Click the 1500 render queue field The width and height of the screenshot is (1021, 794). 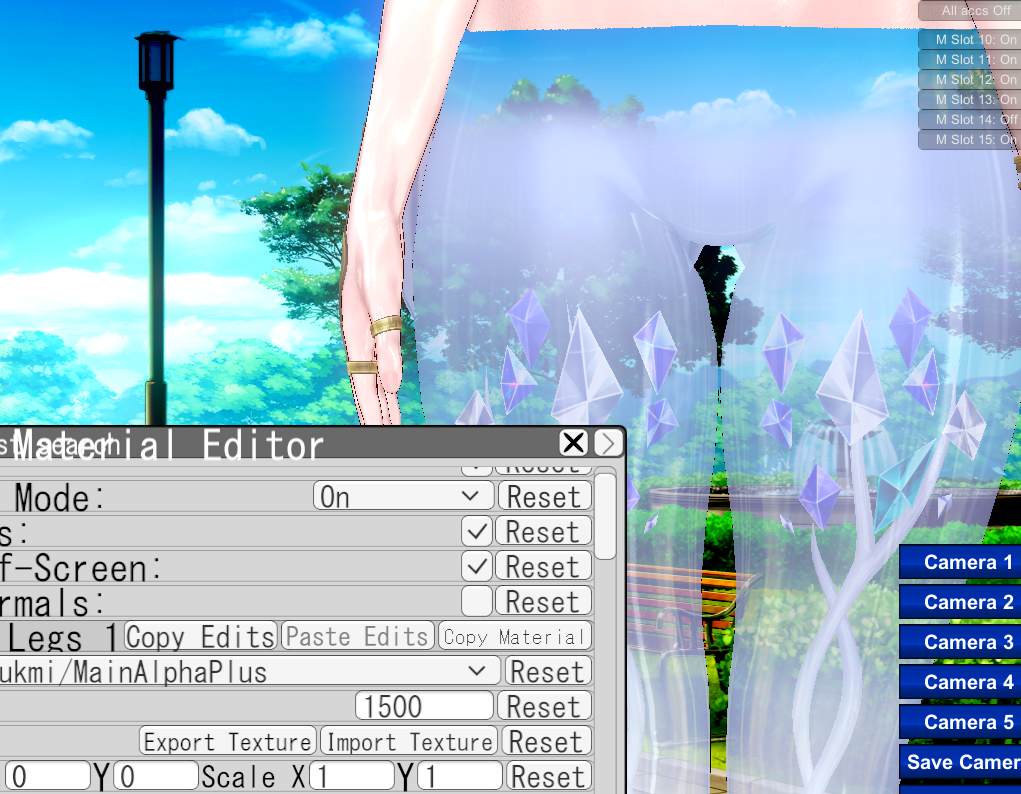pos(424,707)
